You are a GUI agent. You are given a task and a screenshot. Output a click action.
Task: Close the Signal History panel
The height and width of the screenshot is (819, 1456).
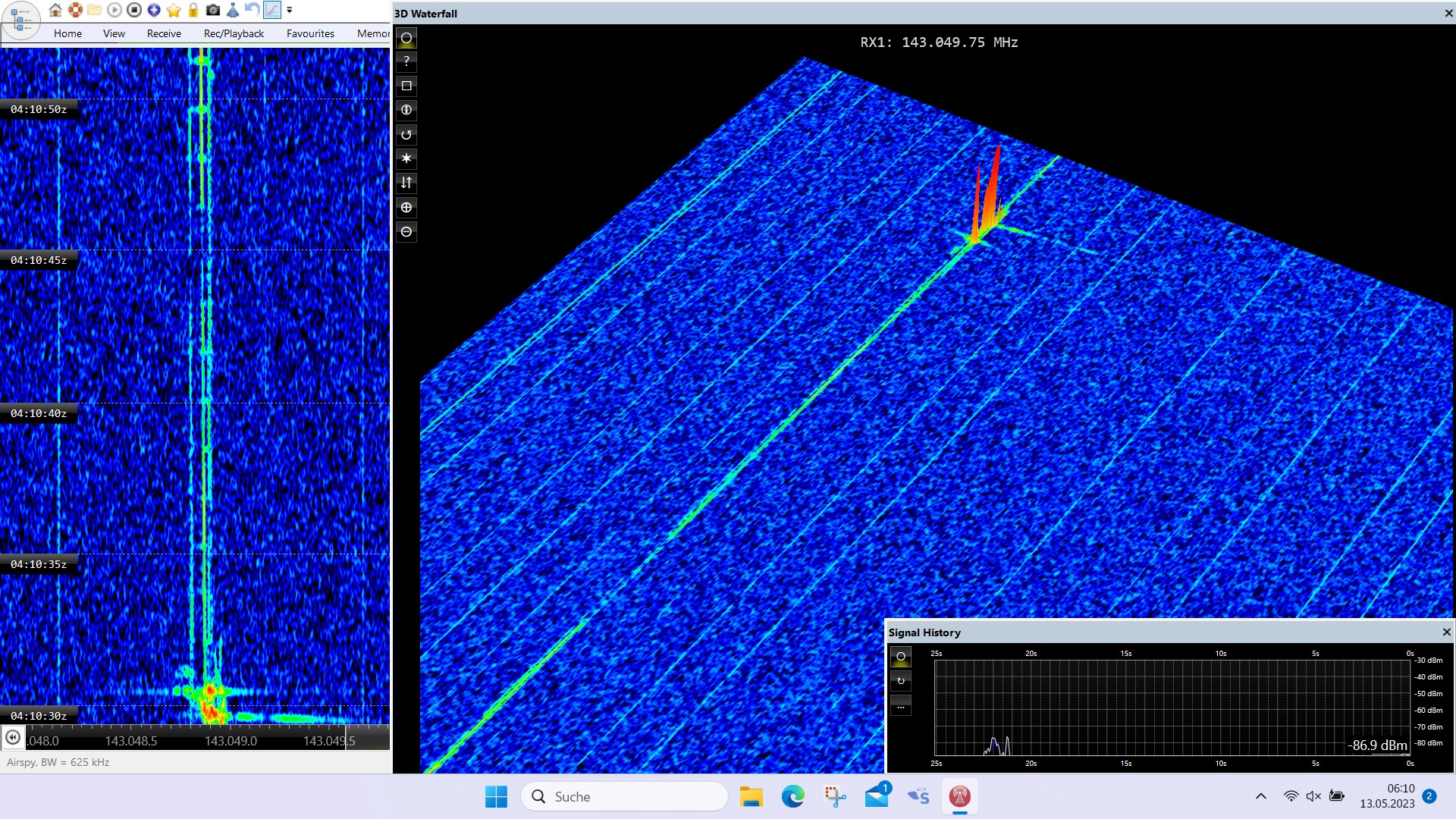(1446, 632)
